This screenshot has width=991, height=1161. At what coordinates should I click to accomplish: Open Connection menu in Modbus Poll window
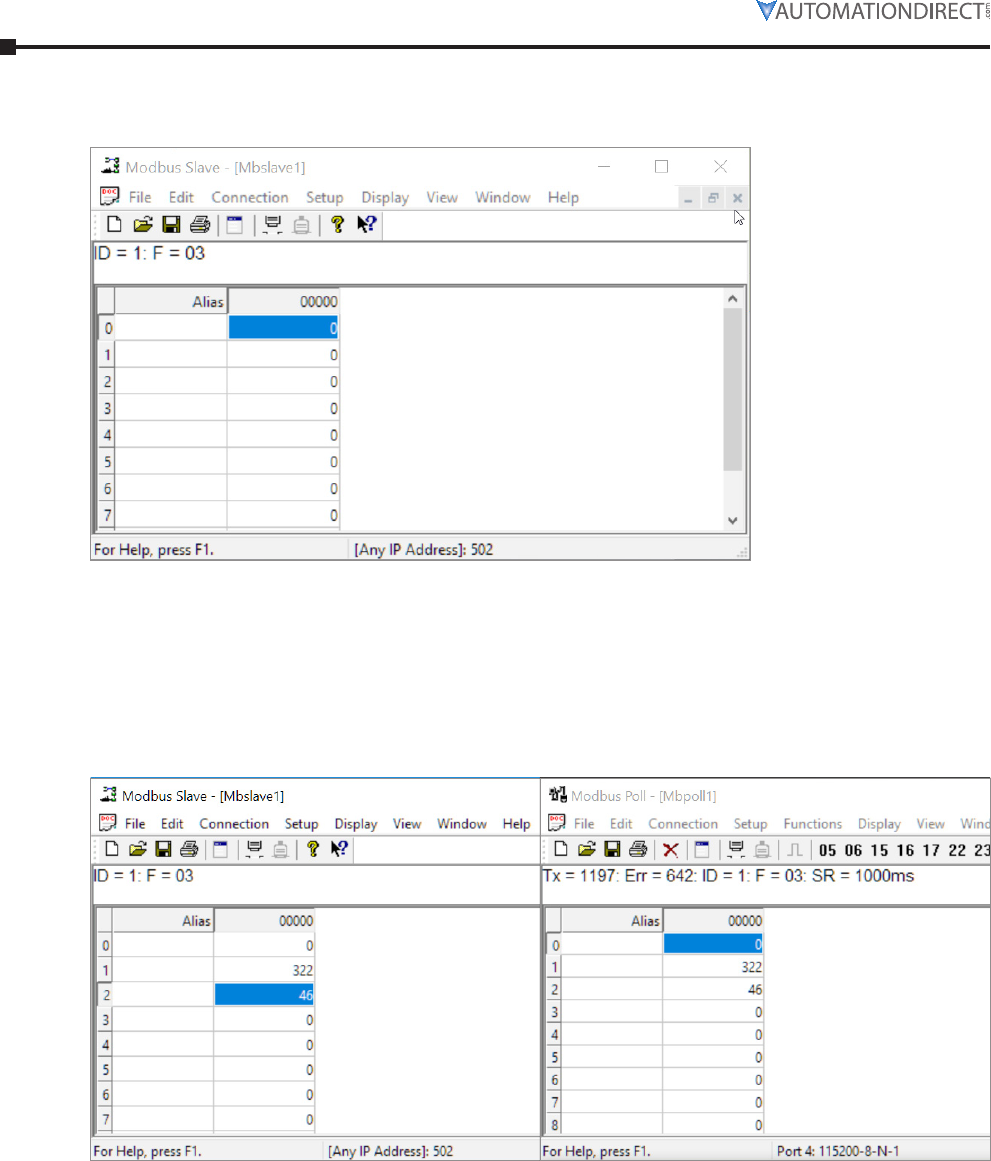[683, 824]
